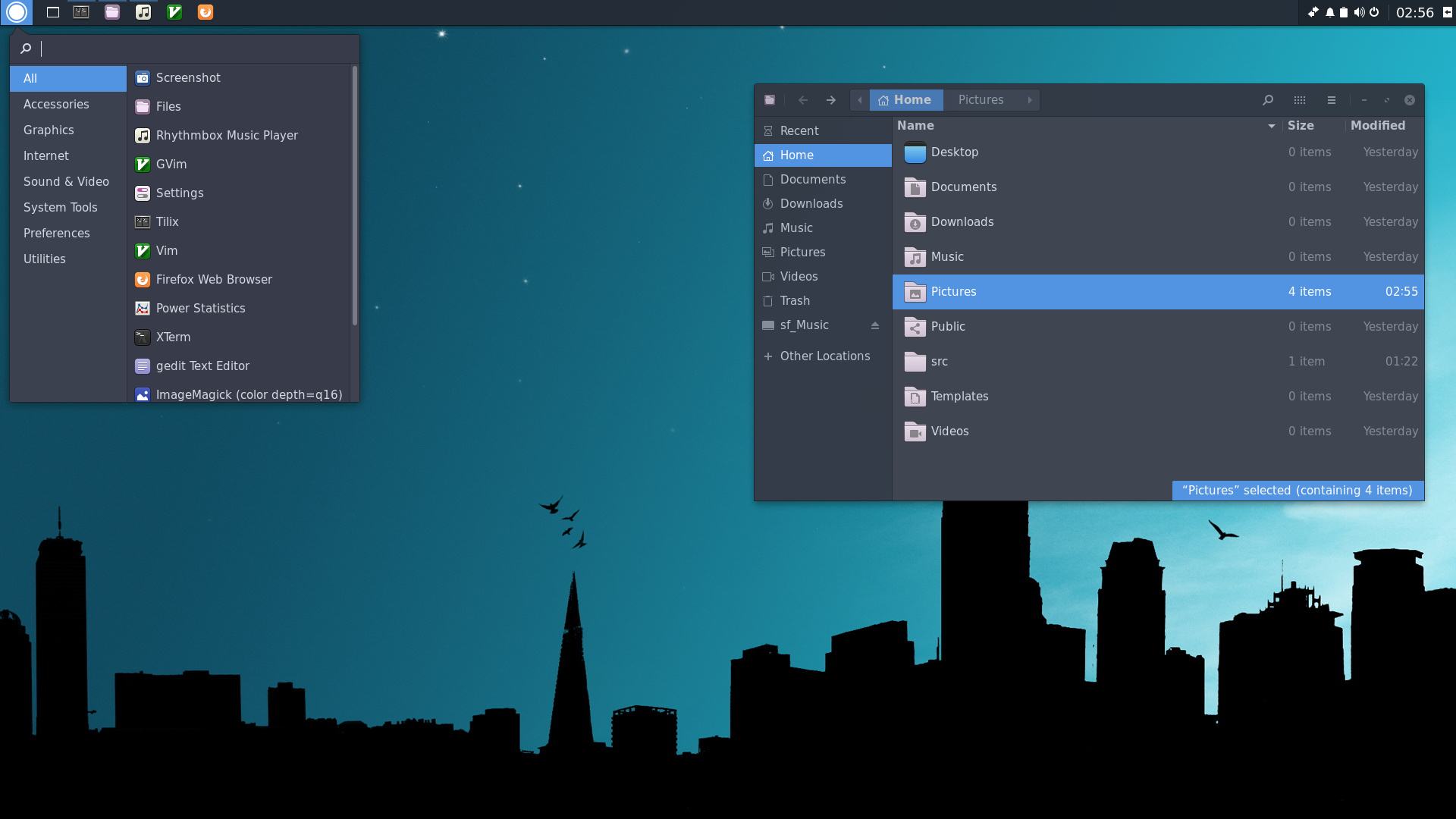Open the file manager hamburger menu
This screenshot has height=819, width=1456.
pos(1331,100)
